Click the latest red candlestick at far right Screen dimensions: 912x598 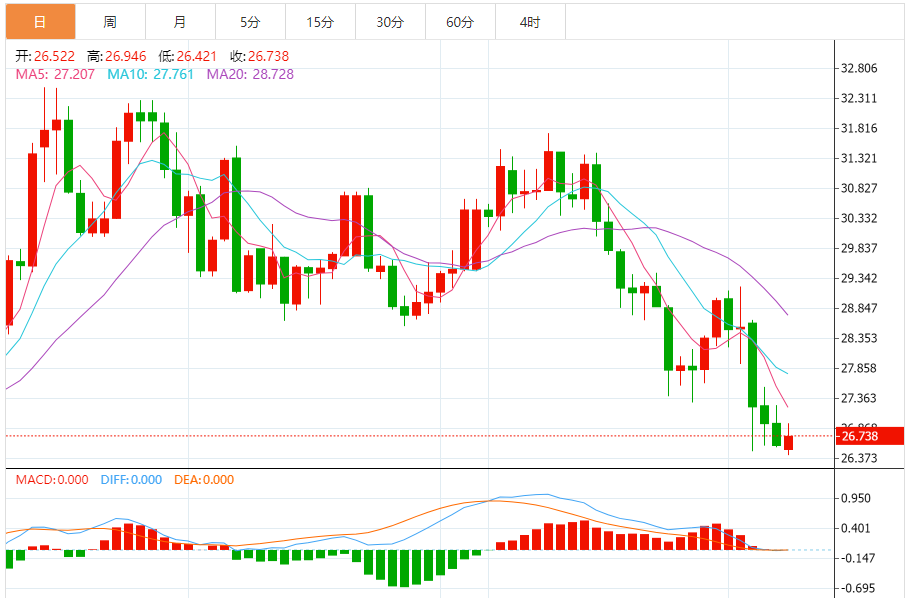[x=788, y=443]
